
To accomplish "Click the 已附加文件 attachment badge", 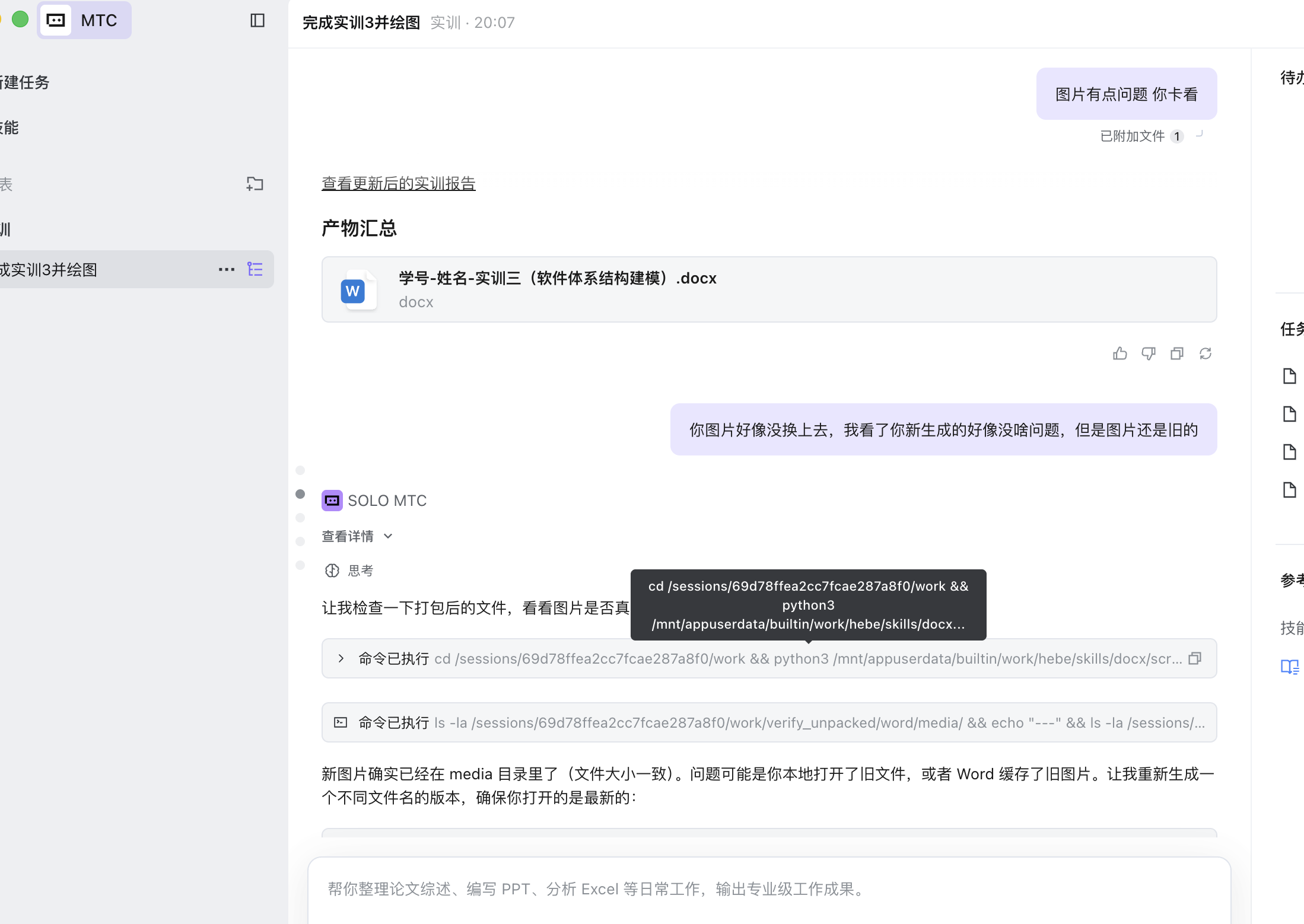I will pos(1141,136).
